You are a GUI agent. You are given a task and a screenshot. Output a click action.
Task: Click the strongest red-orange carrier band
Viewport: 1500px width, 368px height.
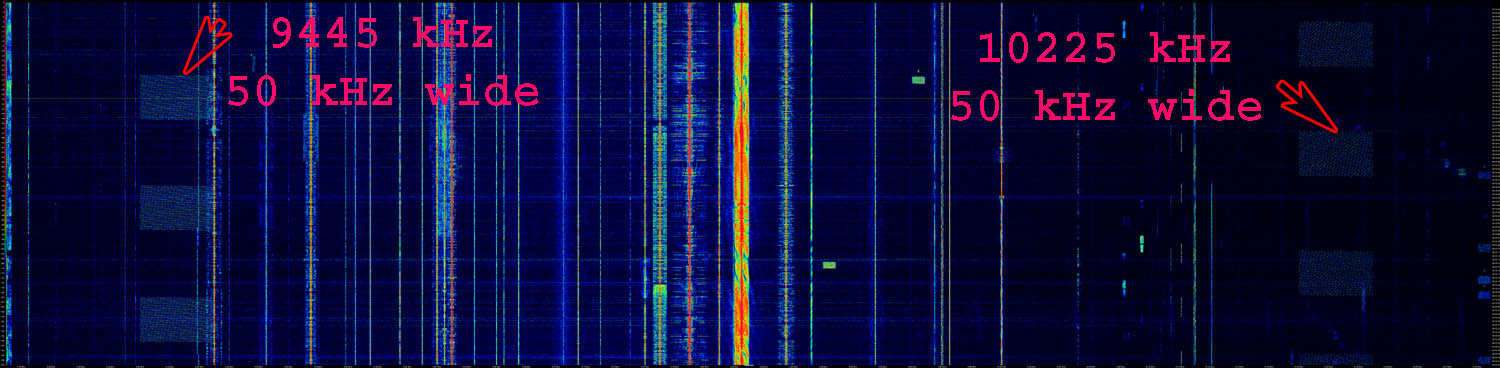click(741, 183)
